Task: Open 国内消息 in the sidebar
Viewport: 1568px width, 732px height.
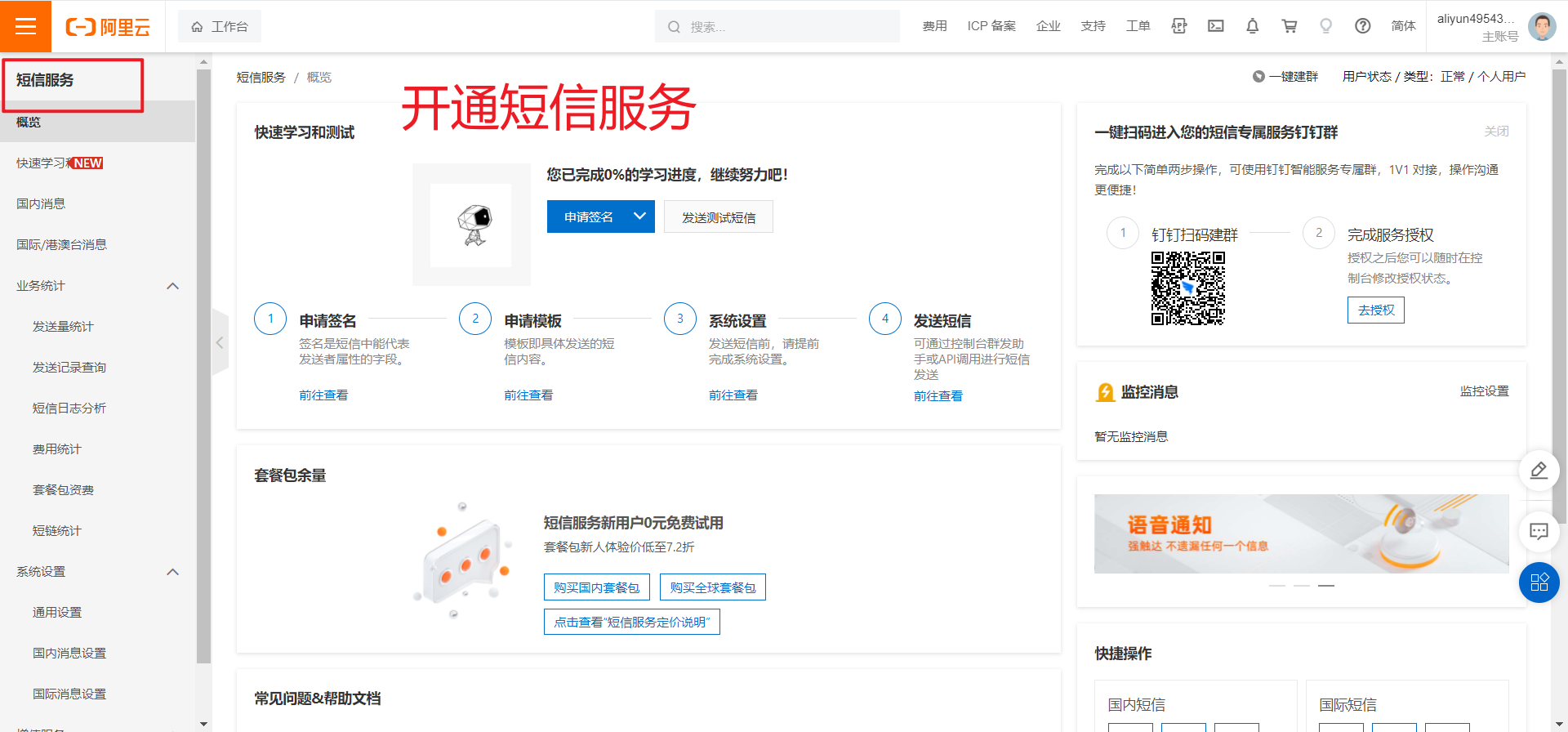Action: click(x=98, y=203)
